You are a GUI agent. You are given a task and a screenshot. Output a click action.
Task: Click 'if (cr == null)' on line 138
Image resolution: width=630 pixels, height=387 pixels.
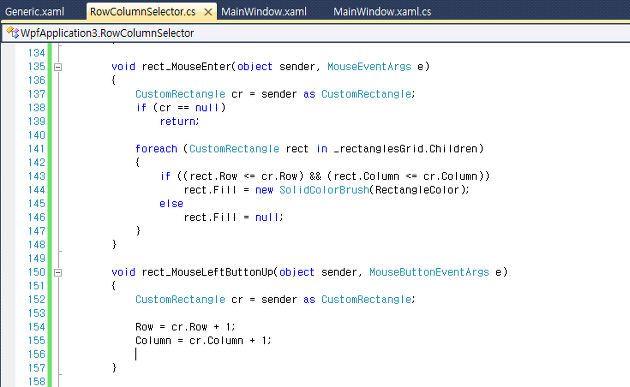point(181,108)
